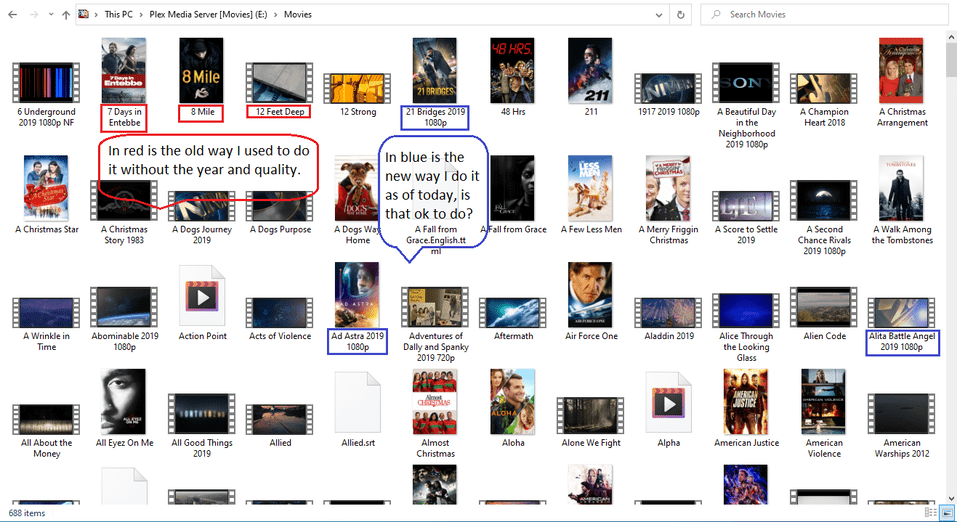Go up one folder level

click(65, 15)
